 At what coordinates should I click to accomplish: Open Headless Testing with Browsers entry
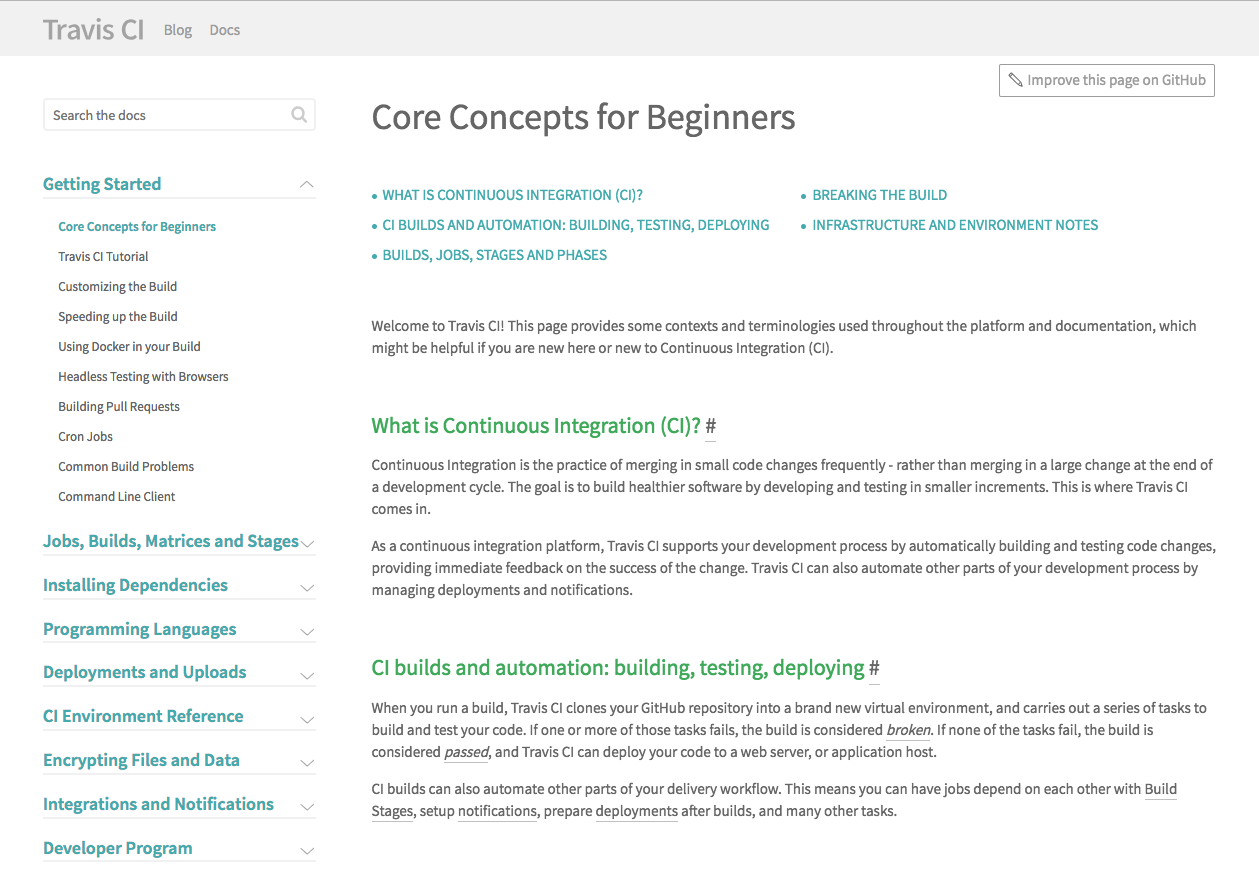[143, 376]
